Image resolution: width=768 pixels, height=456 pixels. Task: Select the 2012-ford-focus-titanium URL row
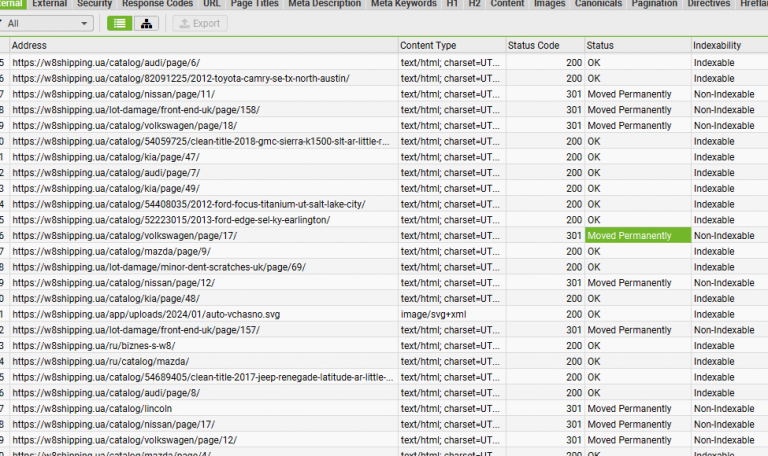pos(189,204)
